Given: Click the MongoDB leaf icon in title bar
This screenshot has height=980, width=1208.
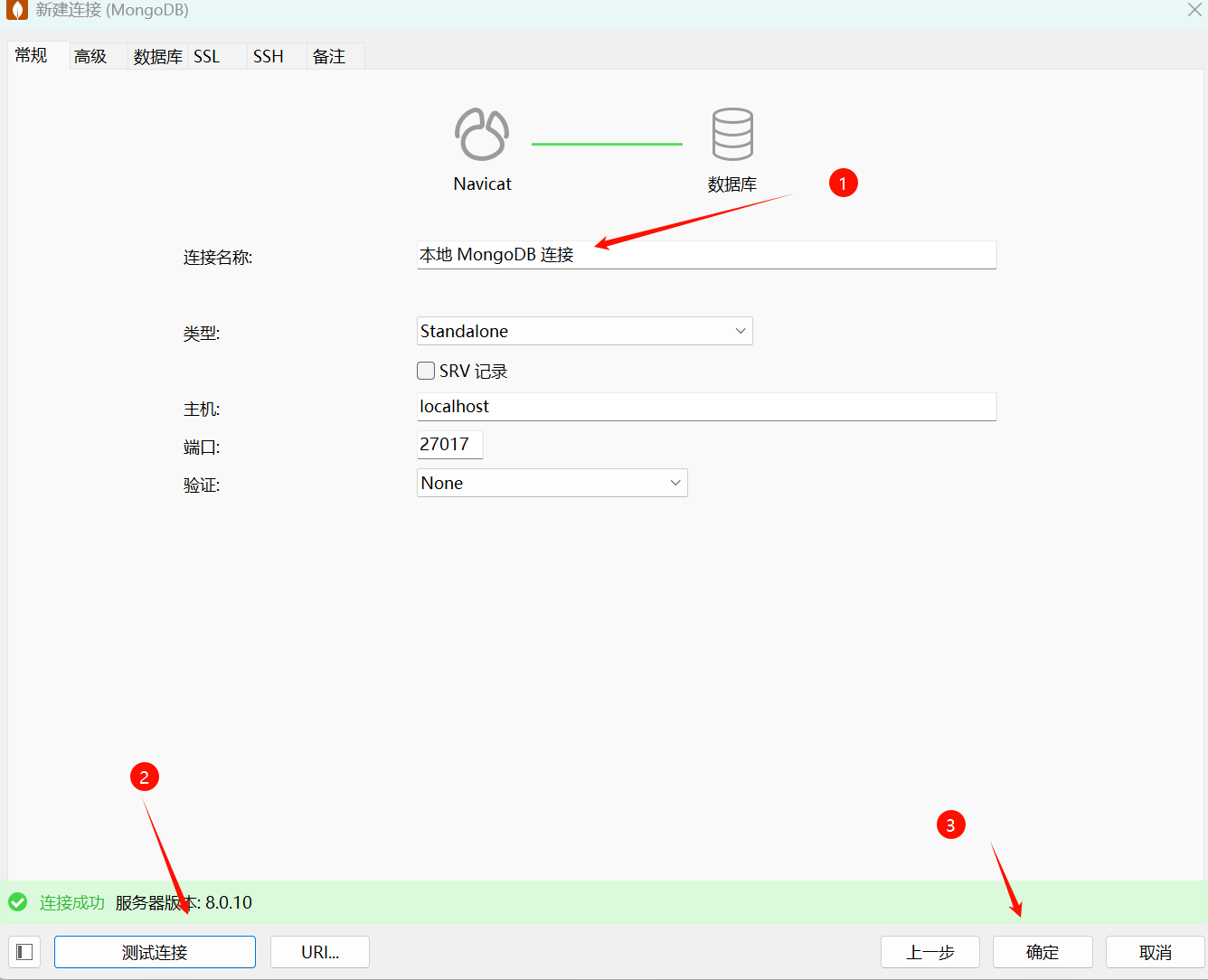Looking at the screenshot, I should 17,10.
